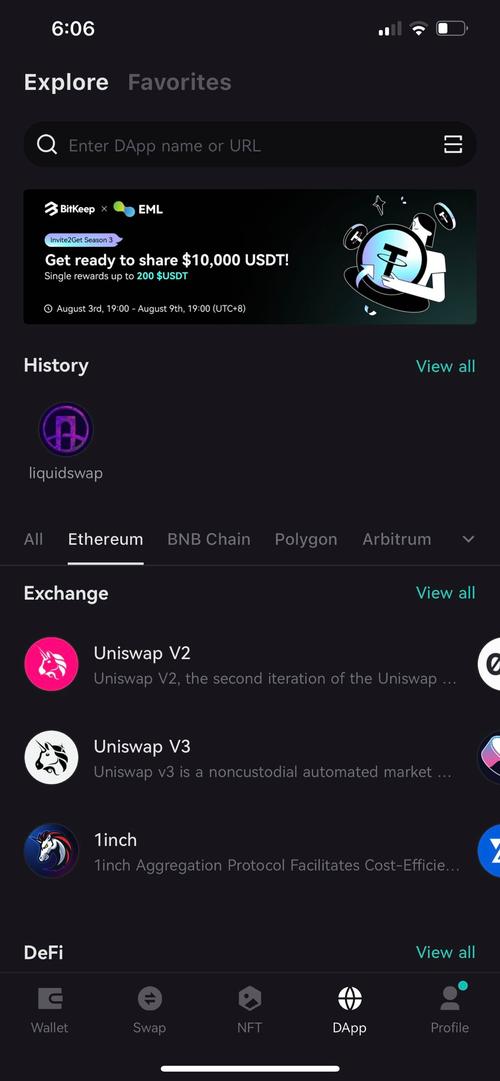Open the Profile tab icon

pyautogui.click(x=450, y=998)
